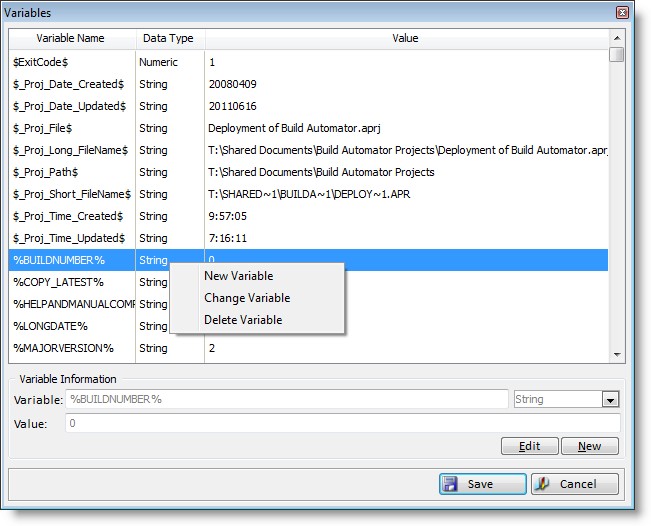651x526 pixels.
Task: Click the vertical scrollbar thumb
Action: click(617, 54)
